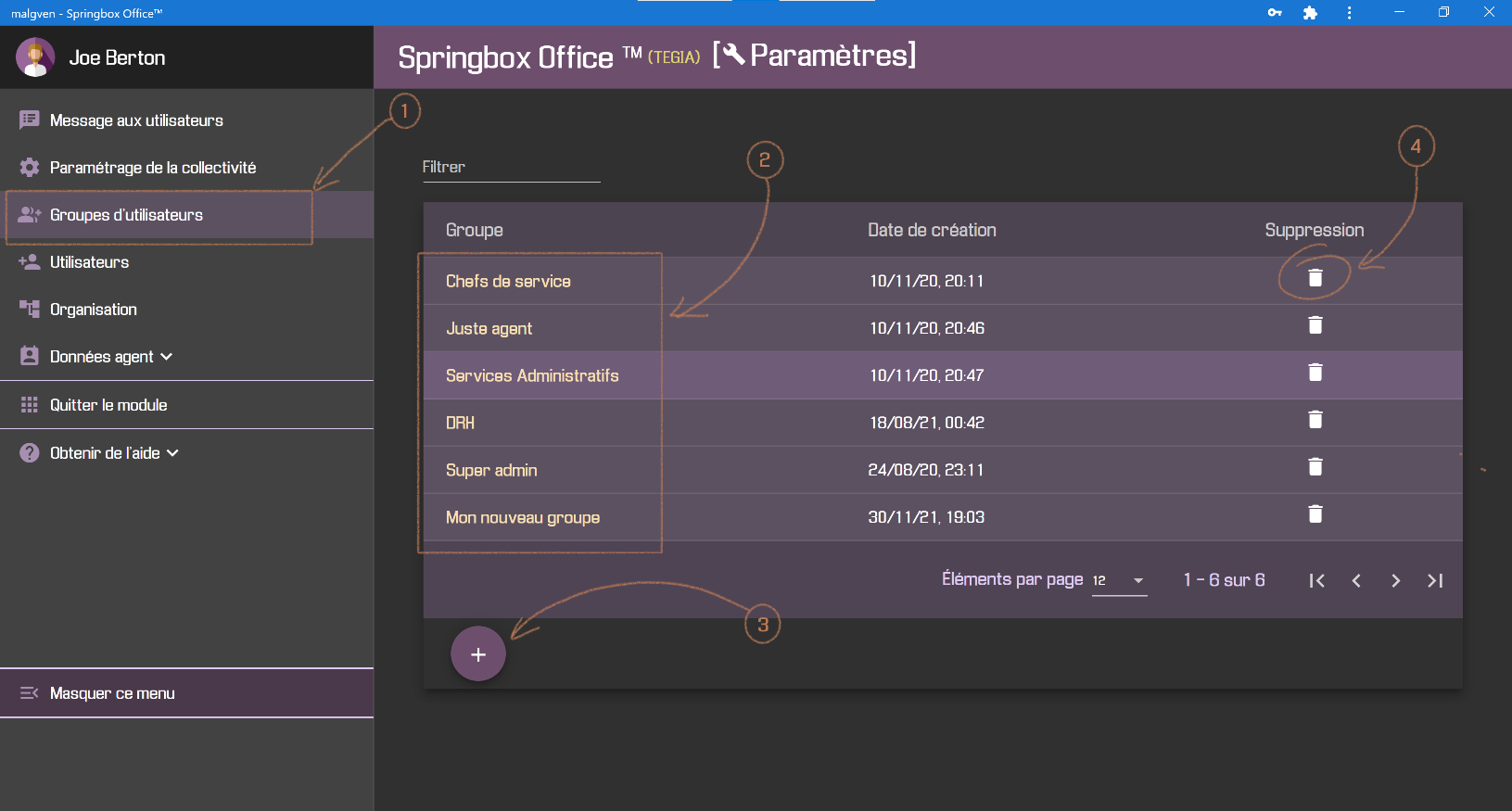Open the DRH group
The image size is (1512, 811).
click(460, 424)
